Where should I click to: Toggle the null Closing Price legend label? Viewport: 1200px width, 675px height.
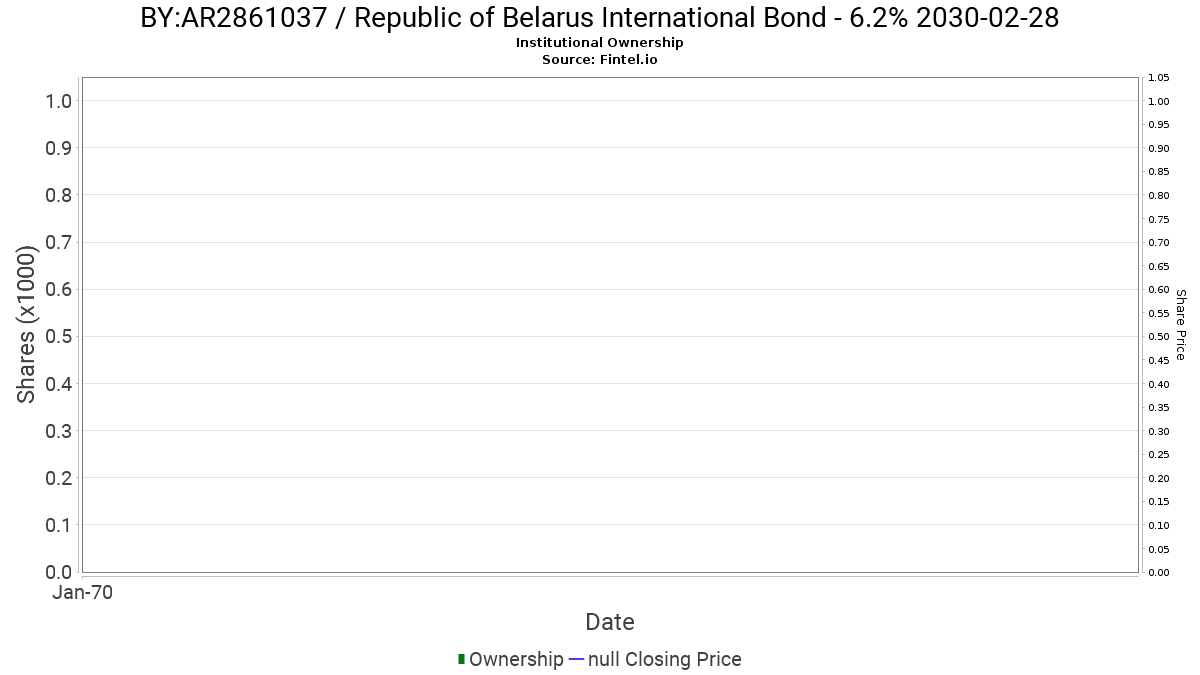point(665,659)
